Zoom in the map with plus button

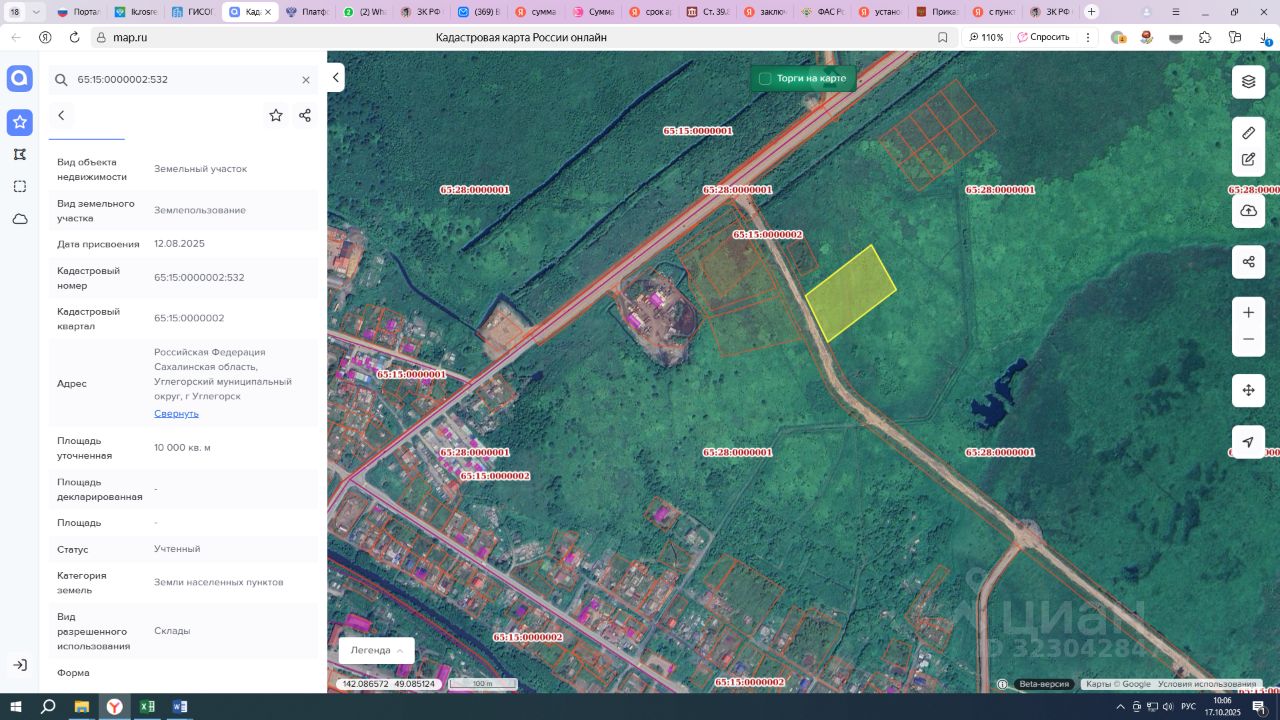[x=1248, y=313]
